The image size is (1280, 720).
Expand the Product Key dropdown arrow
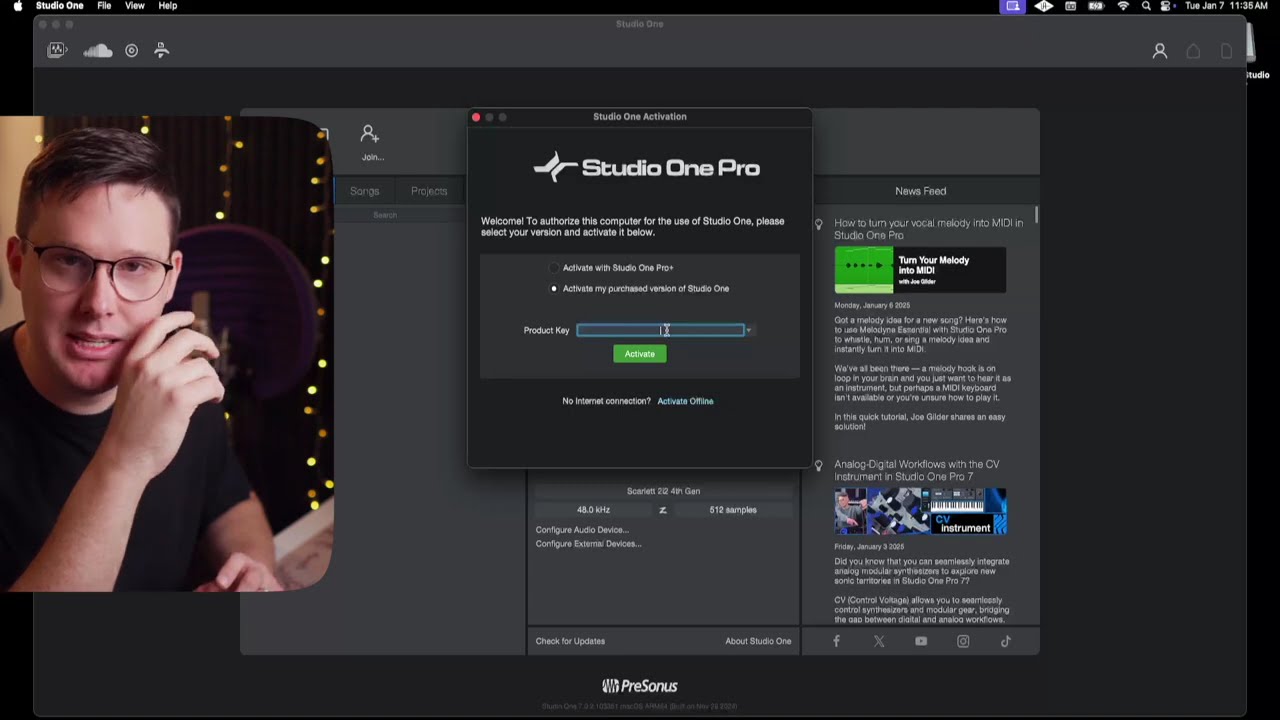749,330
